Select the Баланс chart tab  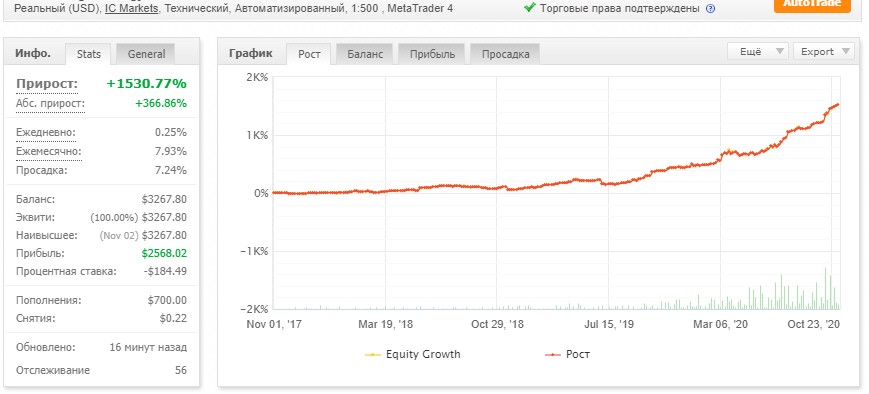[365, 54]
